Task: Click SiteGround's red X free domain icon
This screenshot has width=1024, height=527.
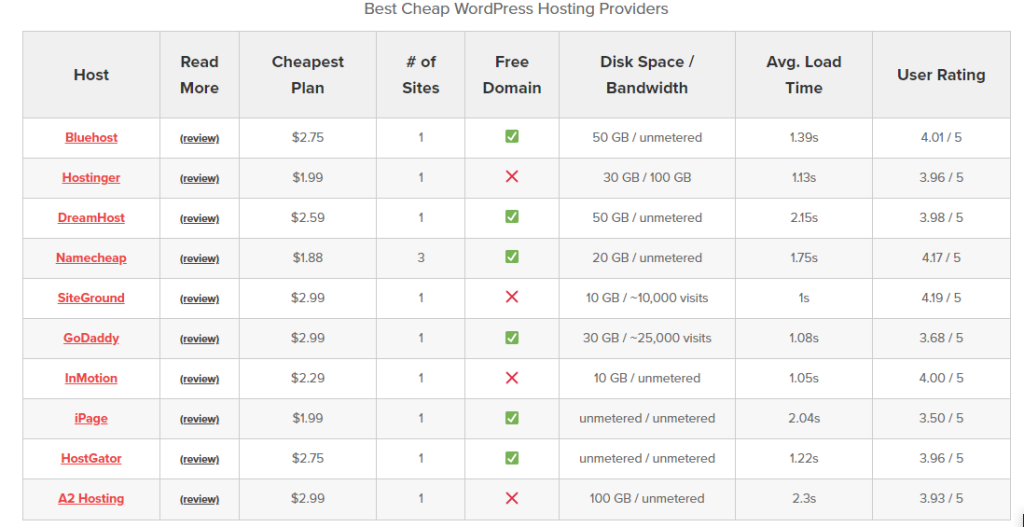Action: point(512,296)
